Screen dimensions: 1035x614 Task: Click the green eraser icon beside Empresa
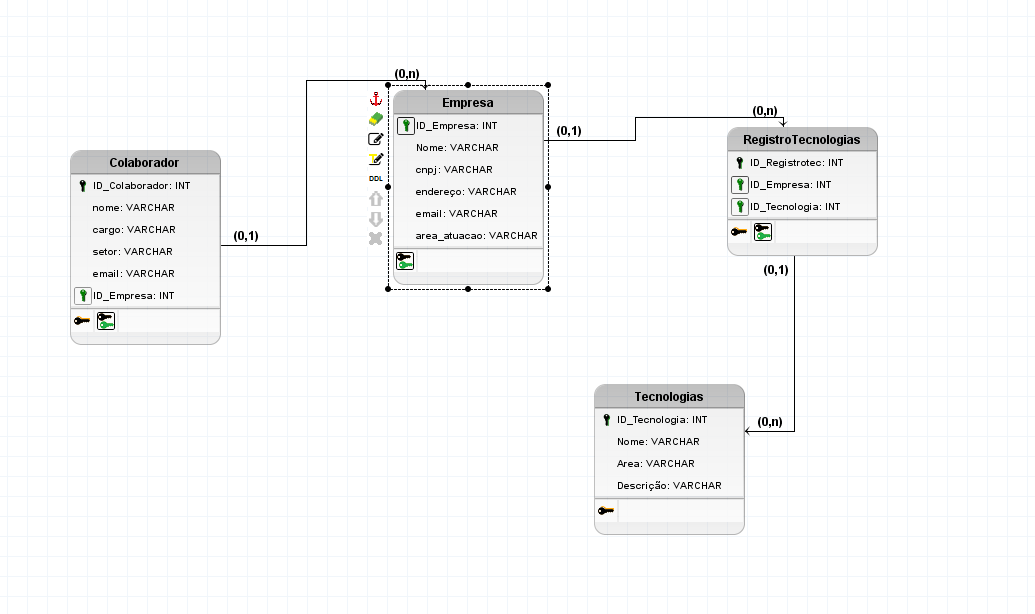click(x=376, y=119)
